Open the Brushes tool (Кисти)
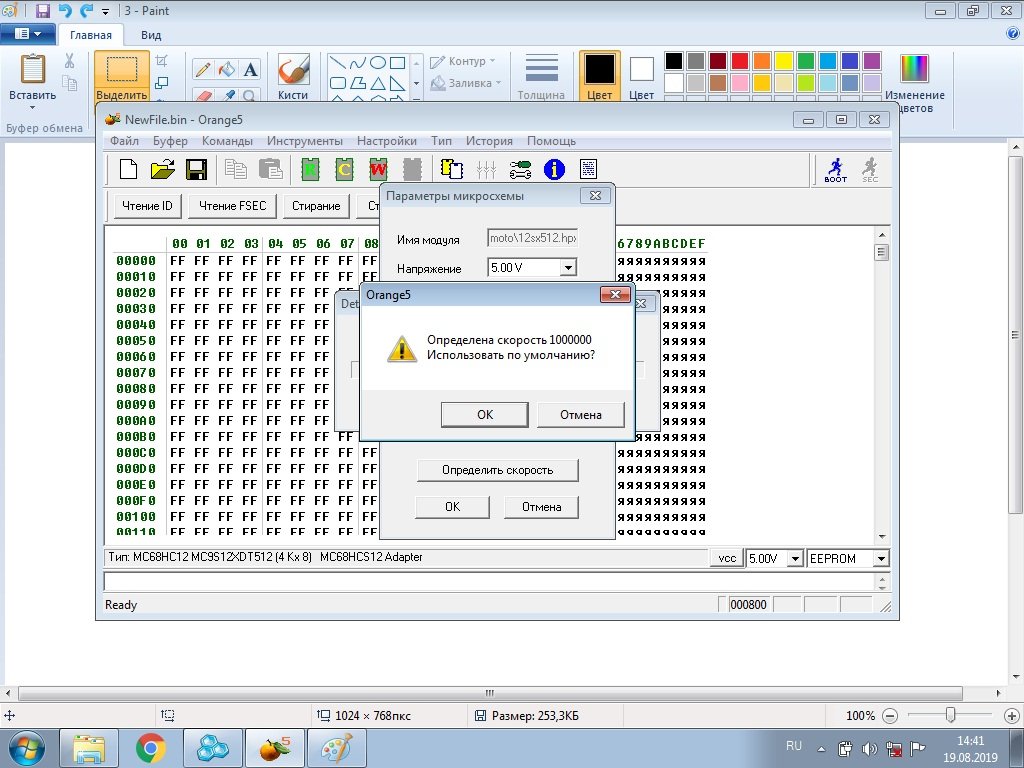 click(x=293, y=76)
